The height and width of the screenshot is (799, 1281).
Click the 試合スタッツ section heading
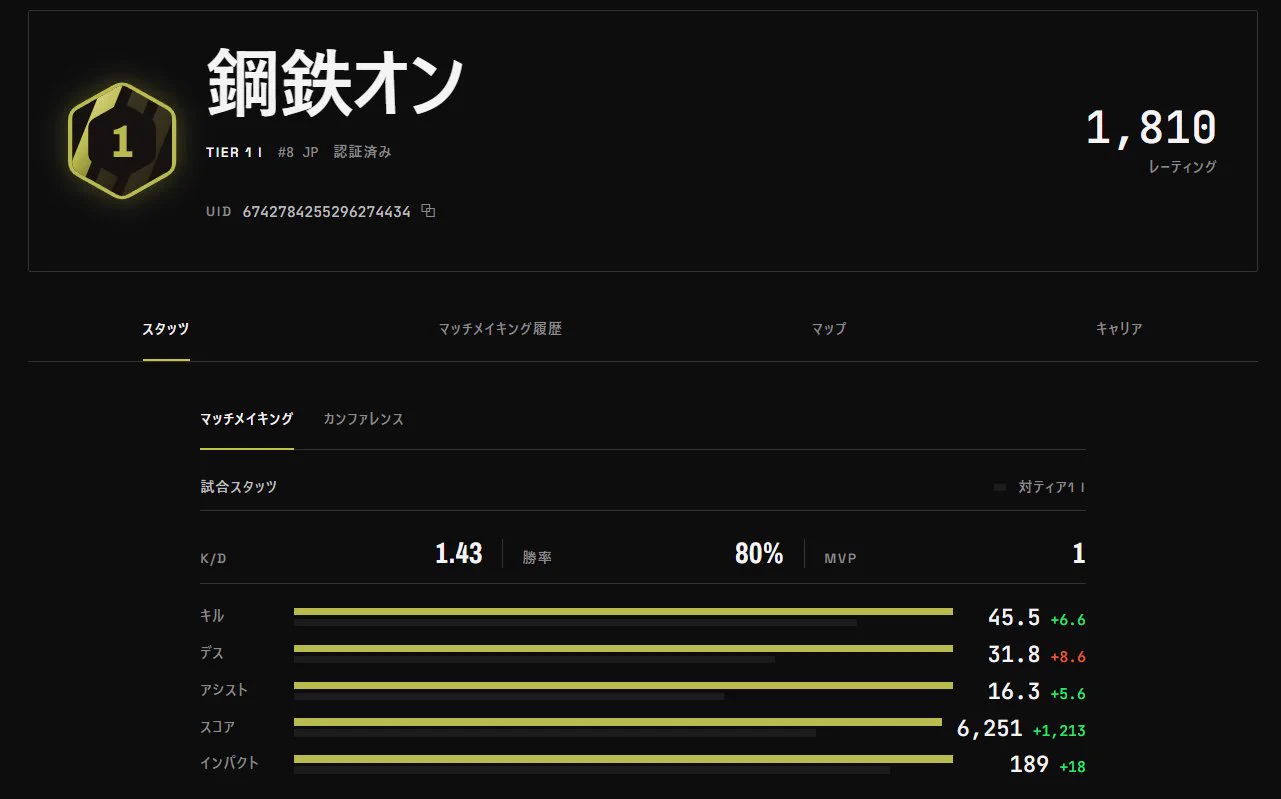(x=238, y=487)
